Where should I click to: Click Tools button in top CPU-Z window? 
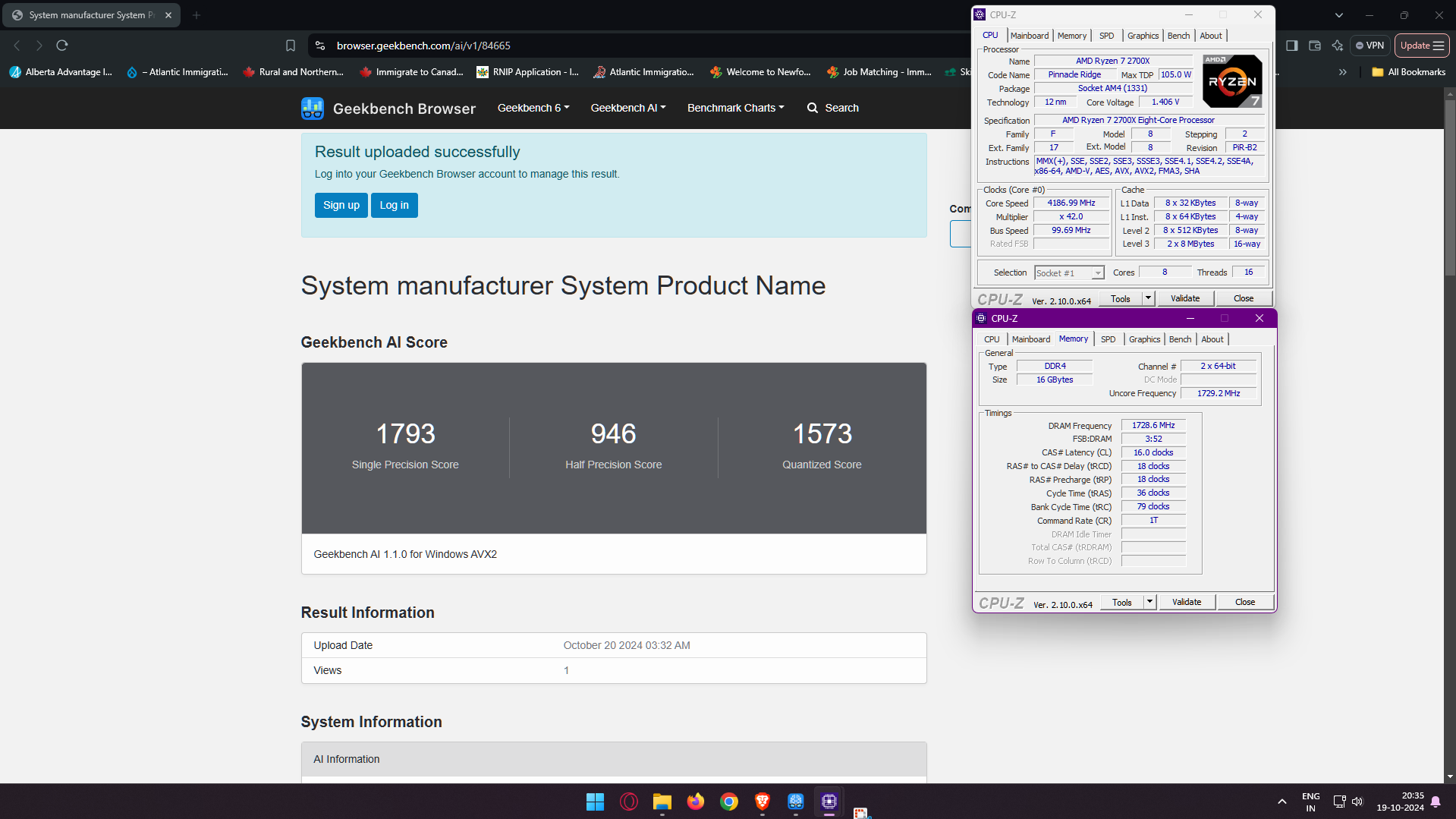1121,298
